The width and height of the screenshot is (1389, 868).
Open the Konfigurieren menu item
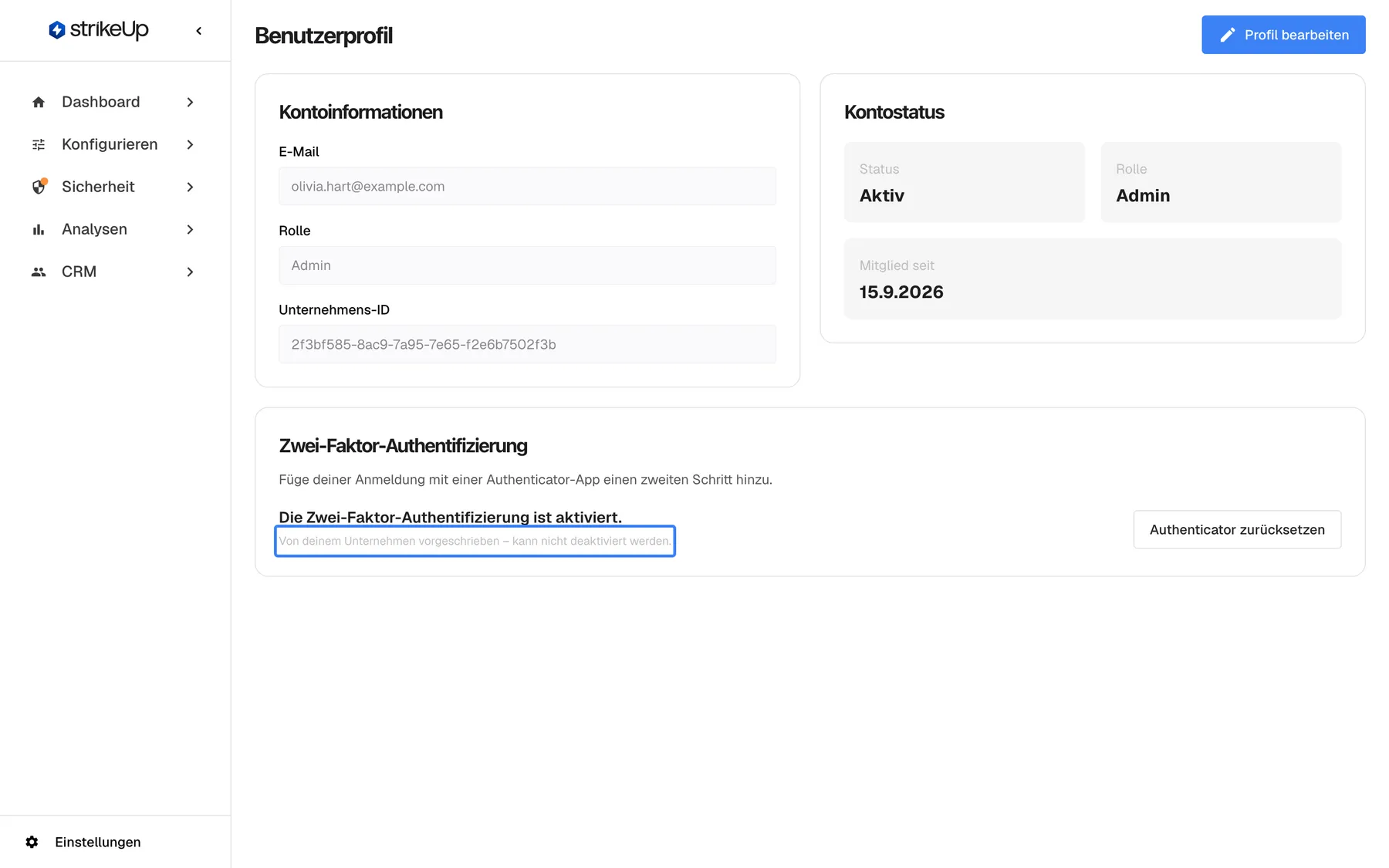[114, 144]
